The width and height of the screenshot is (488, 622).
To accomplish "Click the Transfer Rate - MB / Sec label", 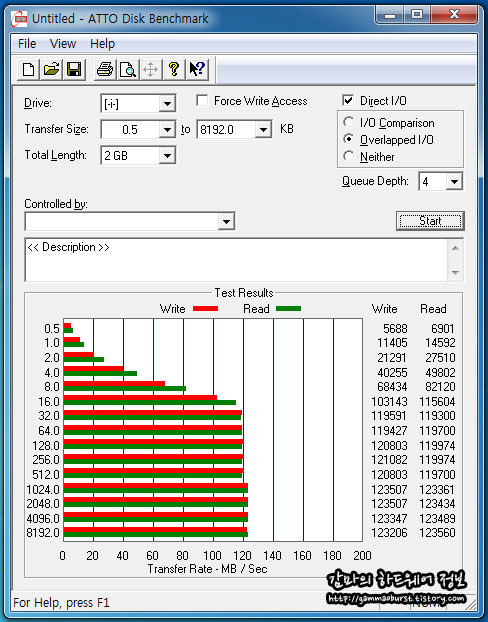I will click(x=207, y=568).
